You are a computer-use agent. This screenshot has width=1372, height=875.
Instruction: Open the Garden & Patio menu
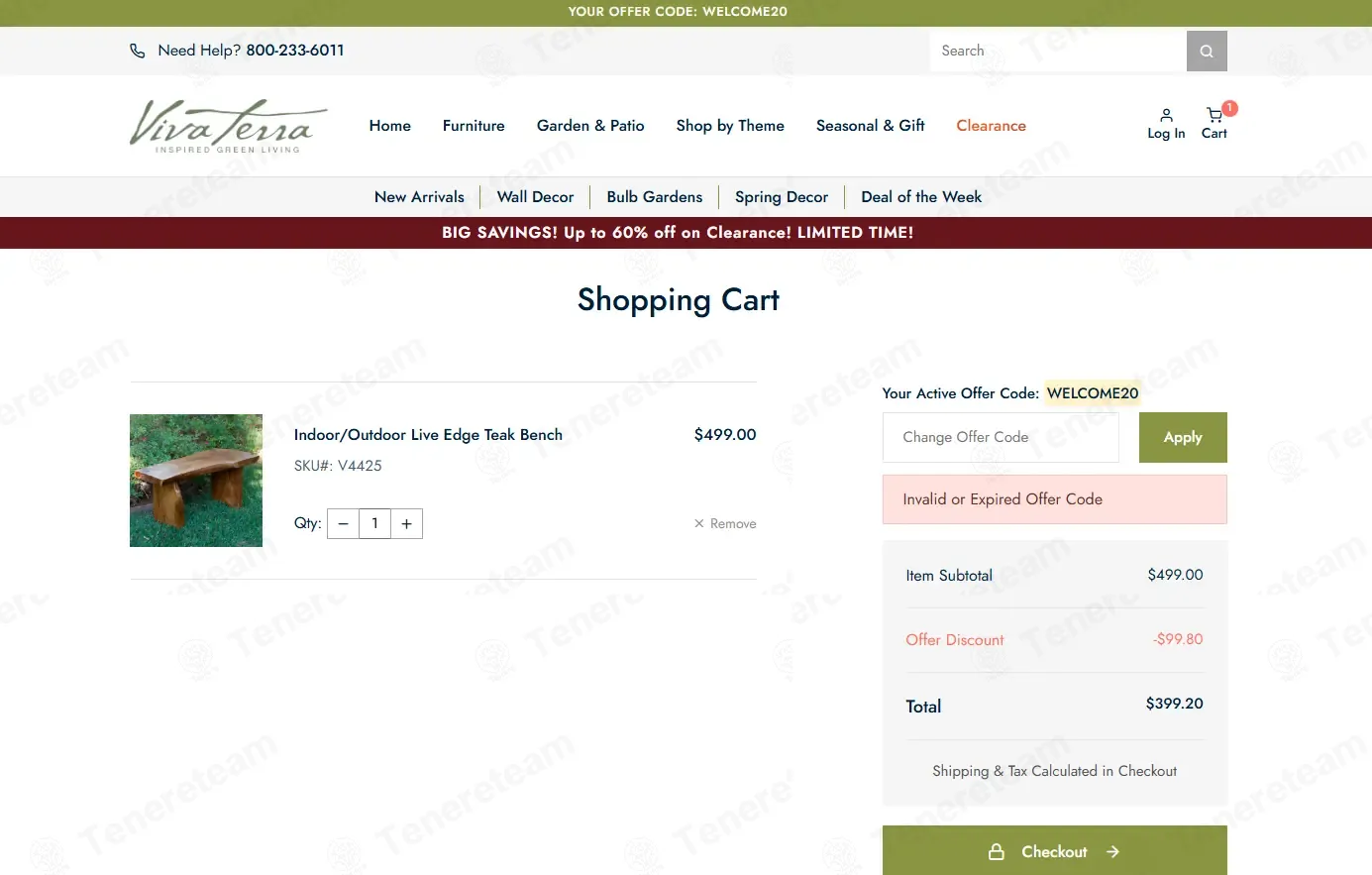(590, 126)
